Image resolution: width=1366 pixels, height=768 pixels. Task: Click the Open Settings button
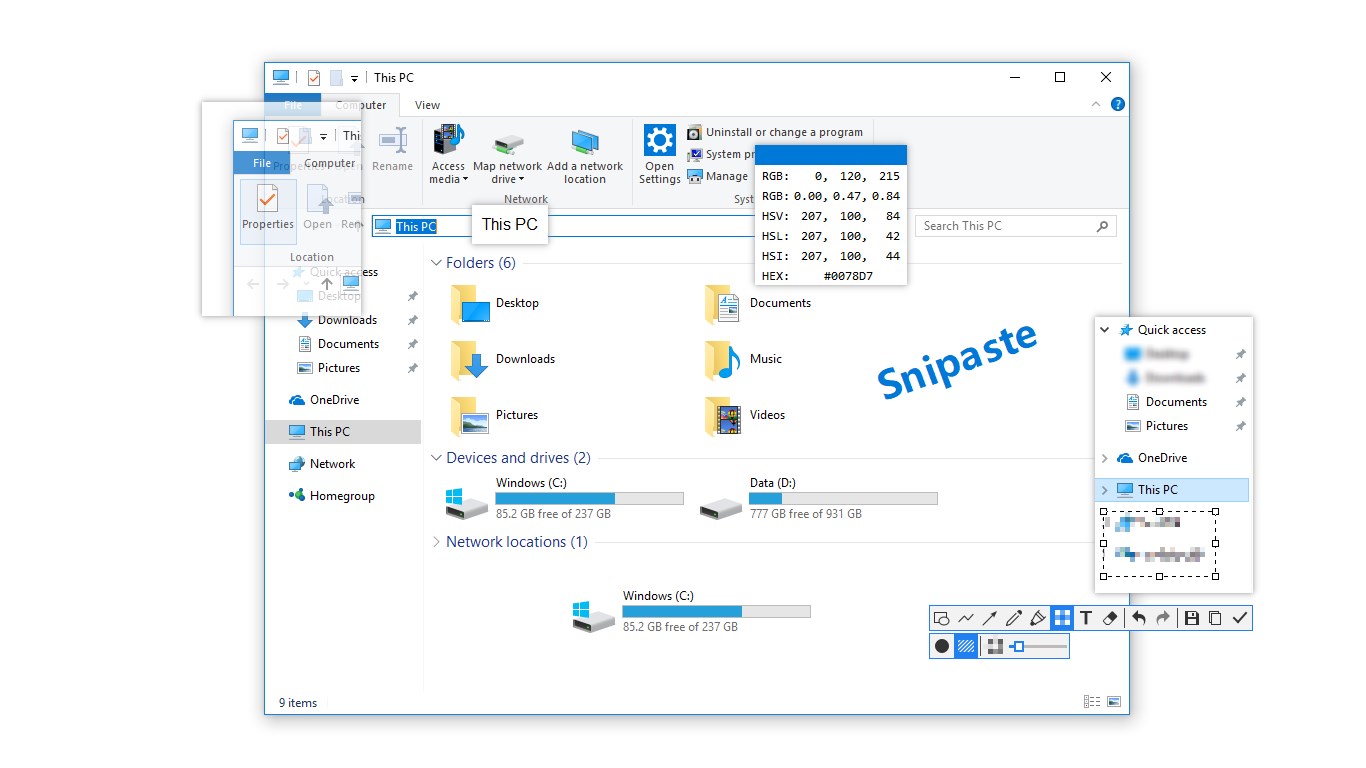point(659,154)
